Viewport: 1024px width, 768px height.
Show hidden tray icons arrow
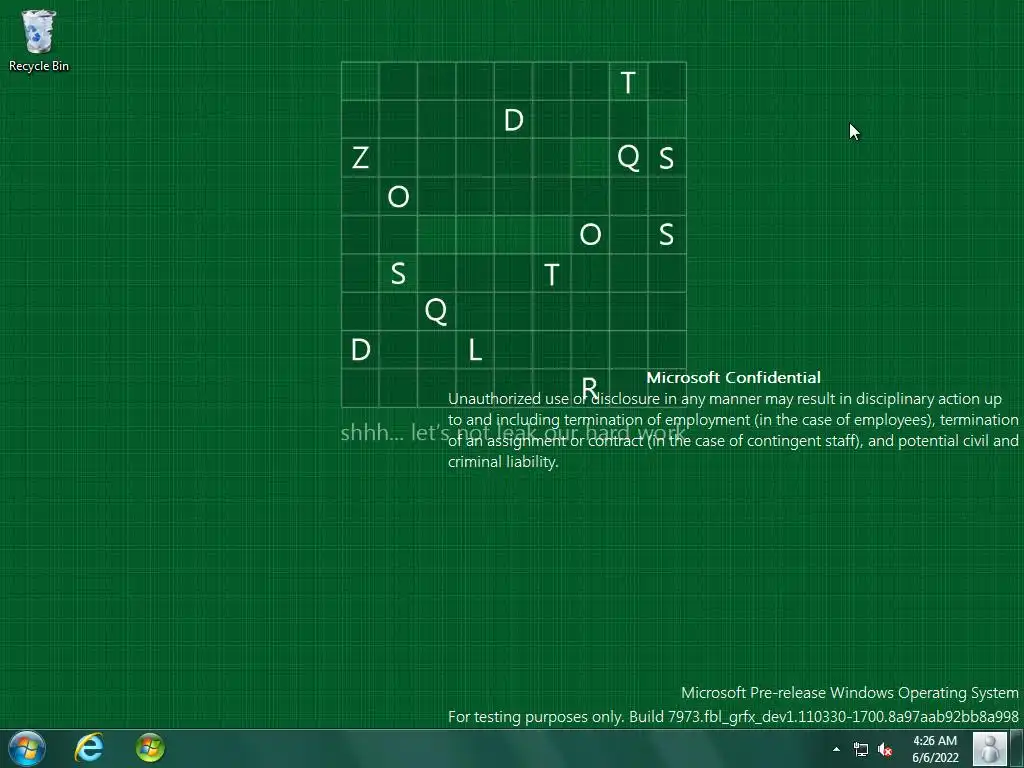click(836, 749)
